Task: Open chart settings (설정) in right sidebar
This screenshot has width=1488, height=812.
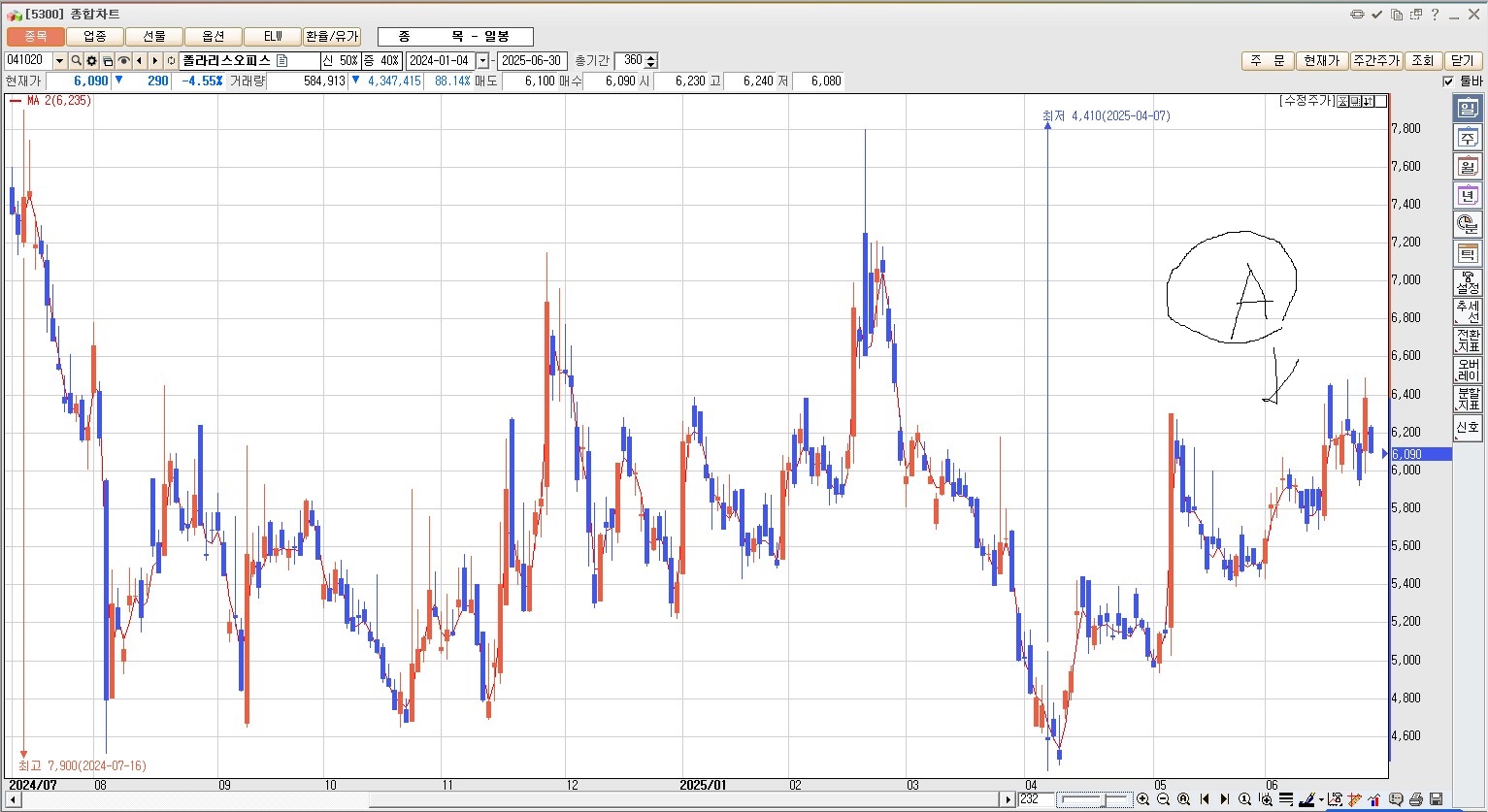Action: [1467, 283]
